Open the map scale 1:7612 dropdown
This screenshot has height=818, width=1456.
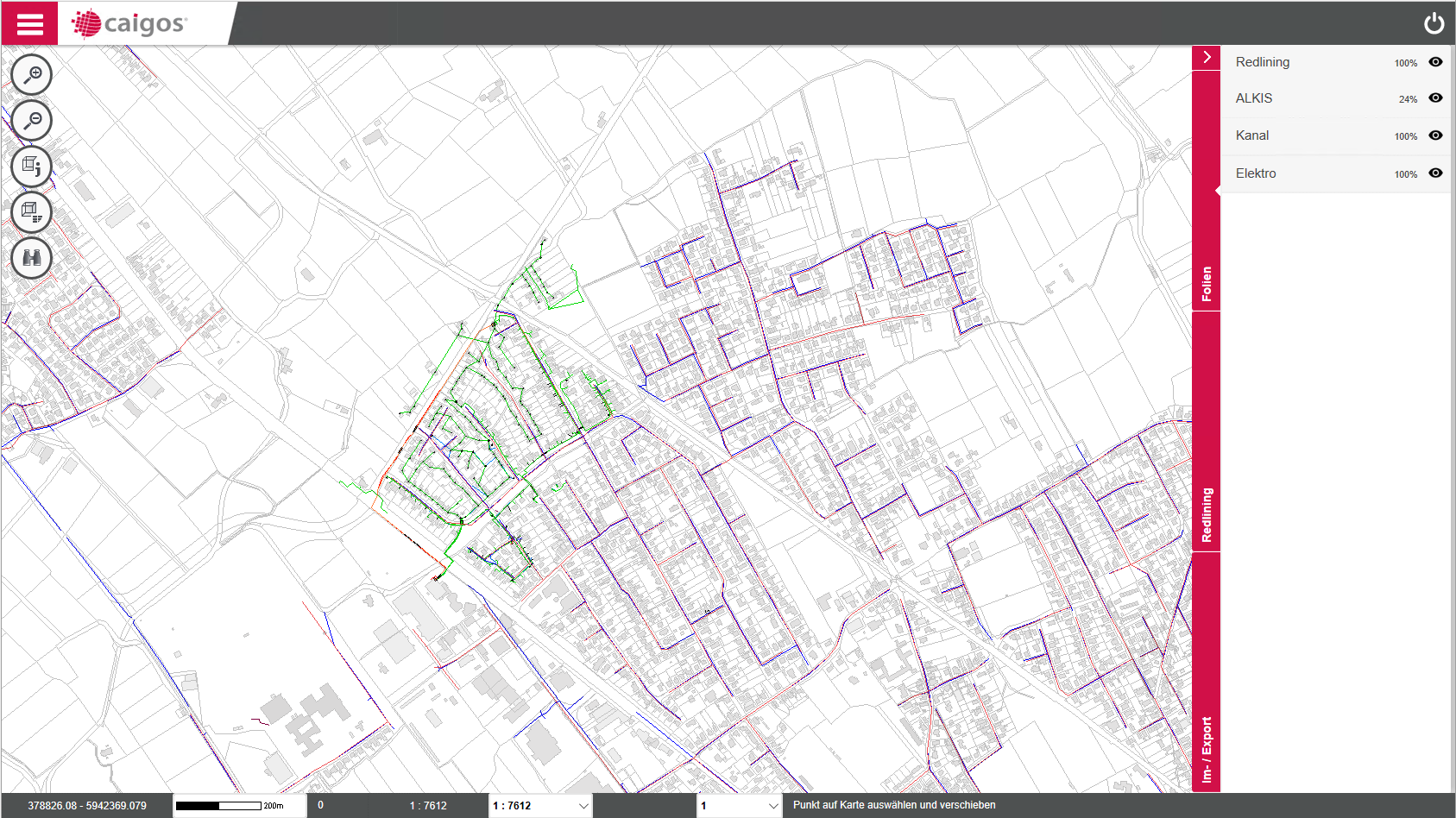click(540, 806)
